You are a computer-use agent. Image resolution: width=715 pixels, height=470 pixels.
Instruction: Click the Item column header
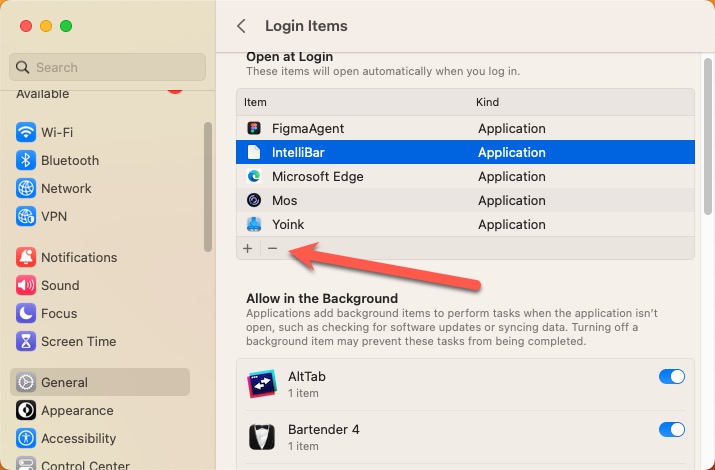coord(255,102)
